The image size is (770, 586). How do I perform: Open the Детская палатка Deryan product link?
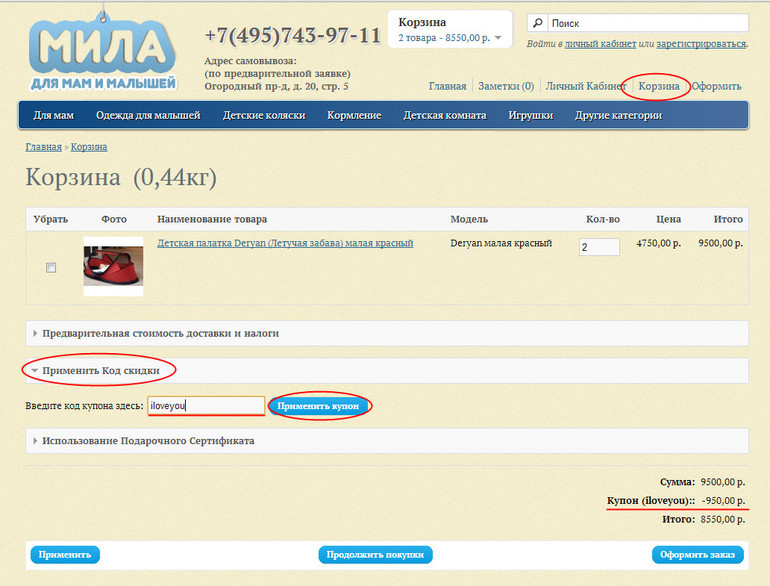point(285,243)
